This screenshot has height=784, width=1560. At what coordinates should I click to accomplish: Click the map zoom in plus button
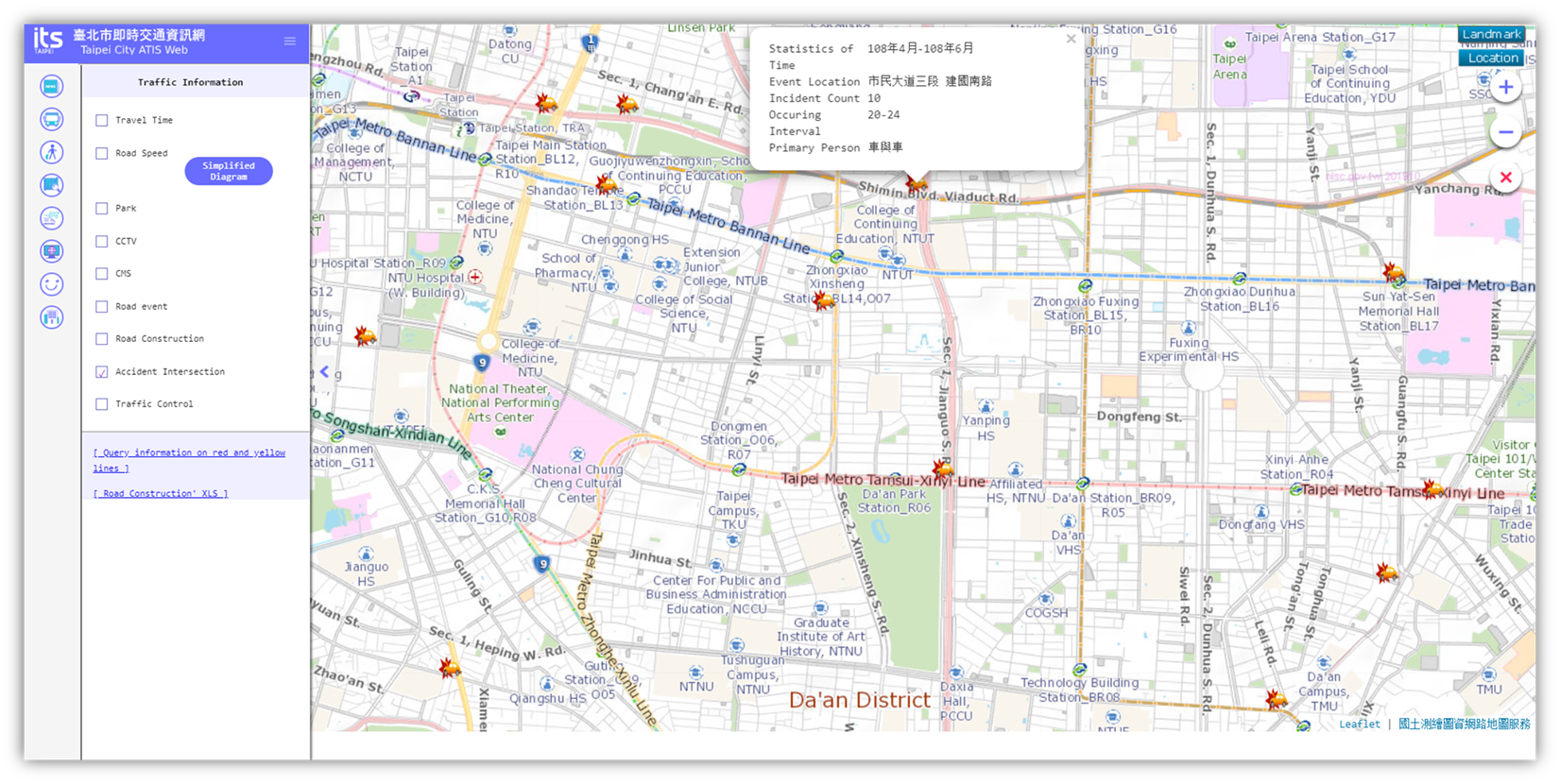(1505, 87)
